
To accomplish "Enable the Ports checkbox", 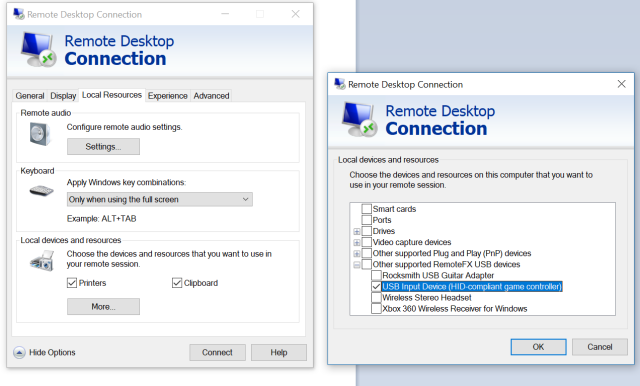I will 367,220.
